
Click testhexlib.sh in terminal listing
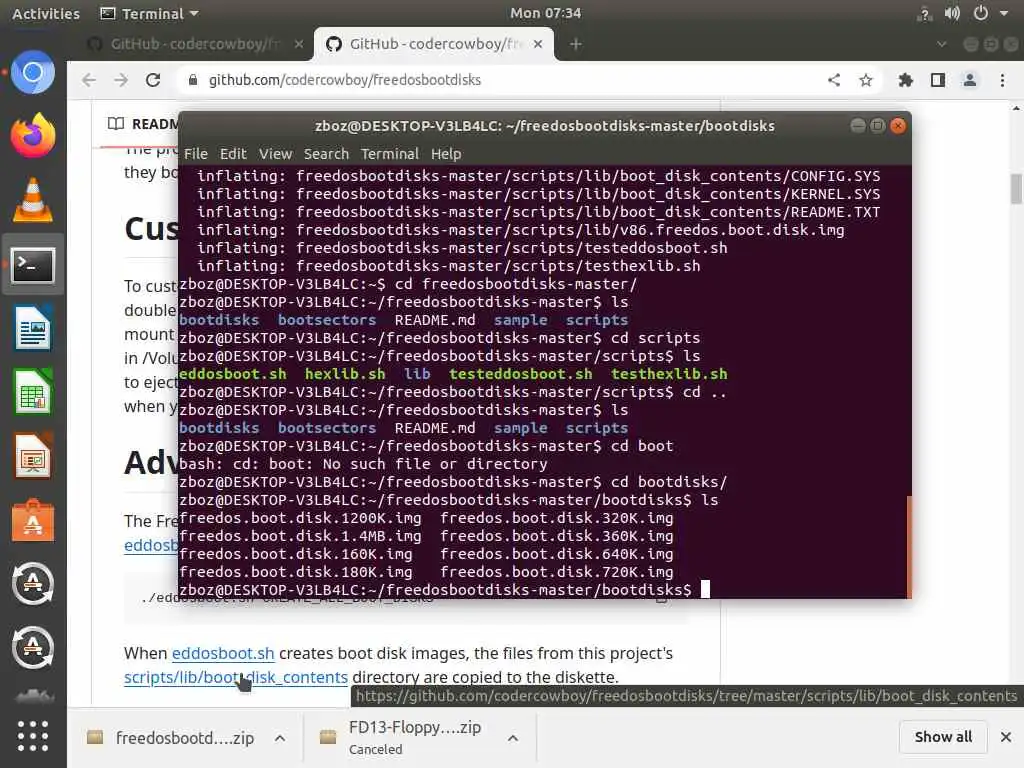669,374
